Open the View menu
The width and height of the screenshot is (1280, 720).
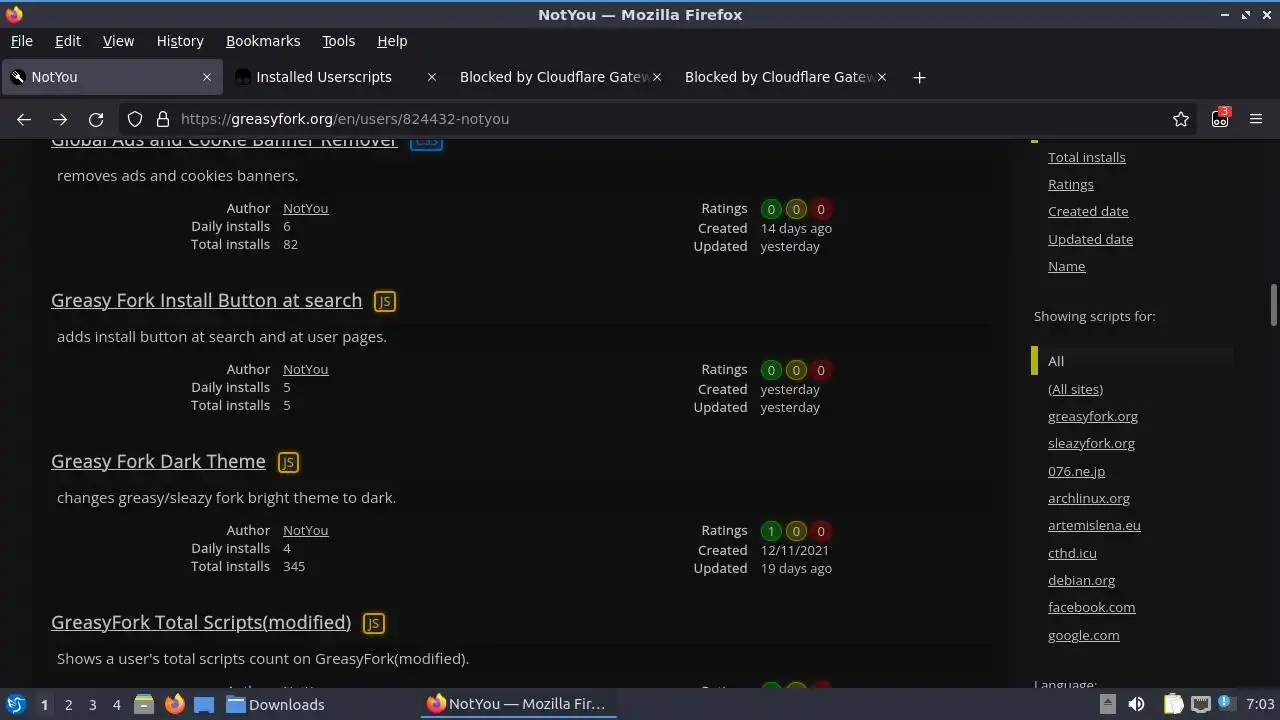click(118, 41)
